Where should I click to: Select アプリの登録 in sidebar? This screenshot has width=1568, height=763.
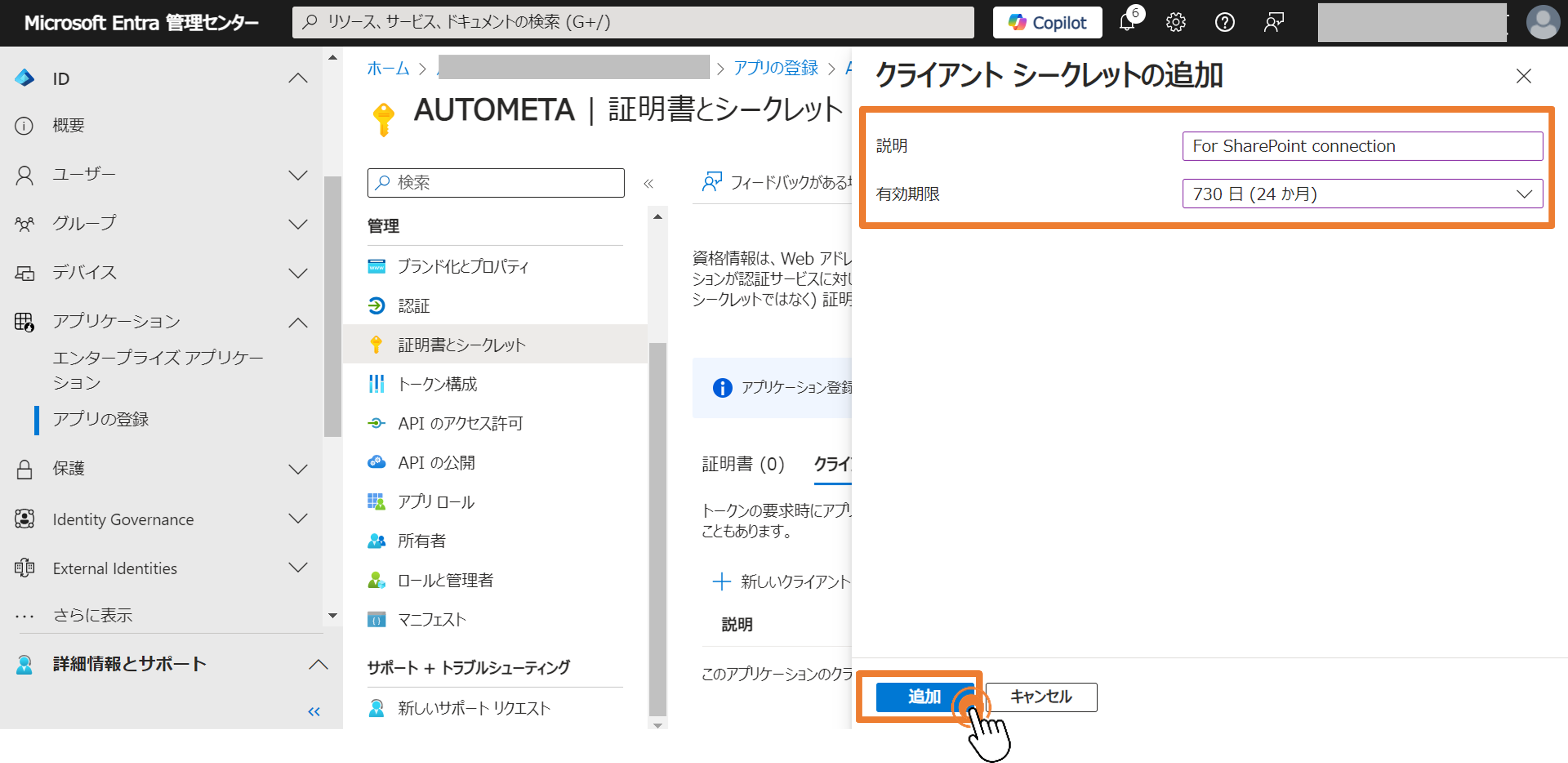click(101, 419)
